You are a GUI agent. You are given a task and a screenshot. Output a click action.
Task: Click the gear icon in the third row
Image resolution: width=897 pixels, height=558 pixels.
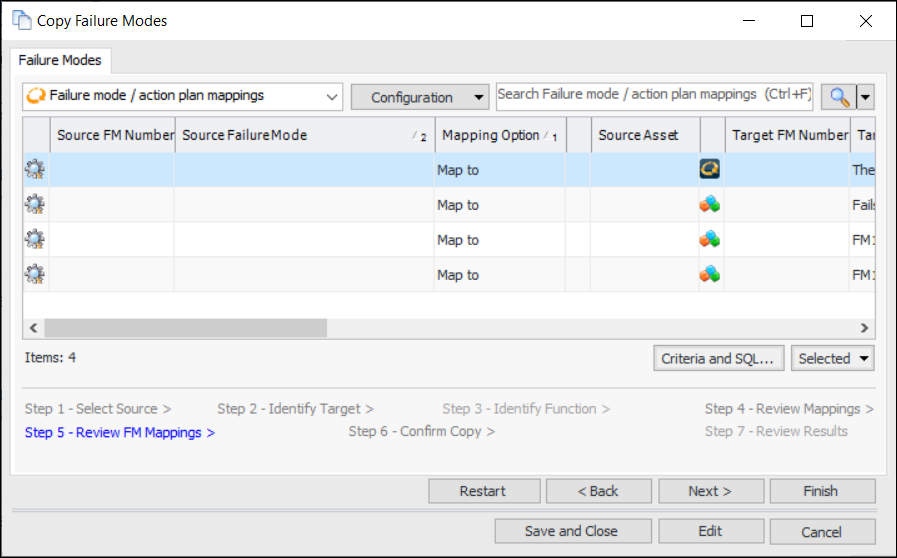coord(35,240)
